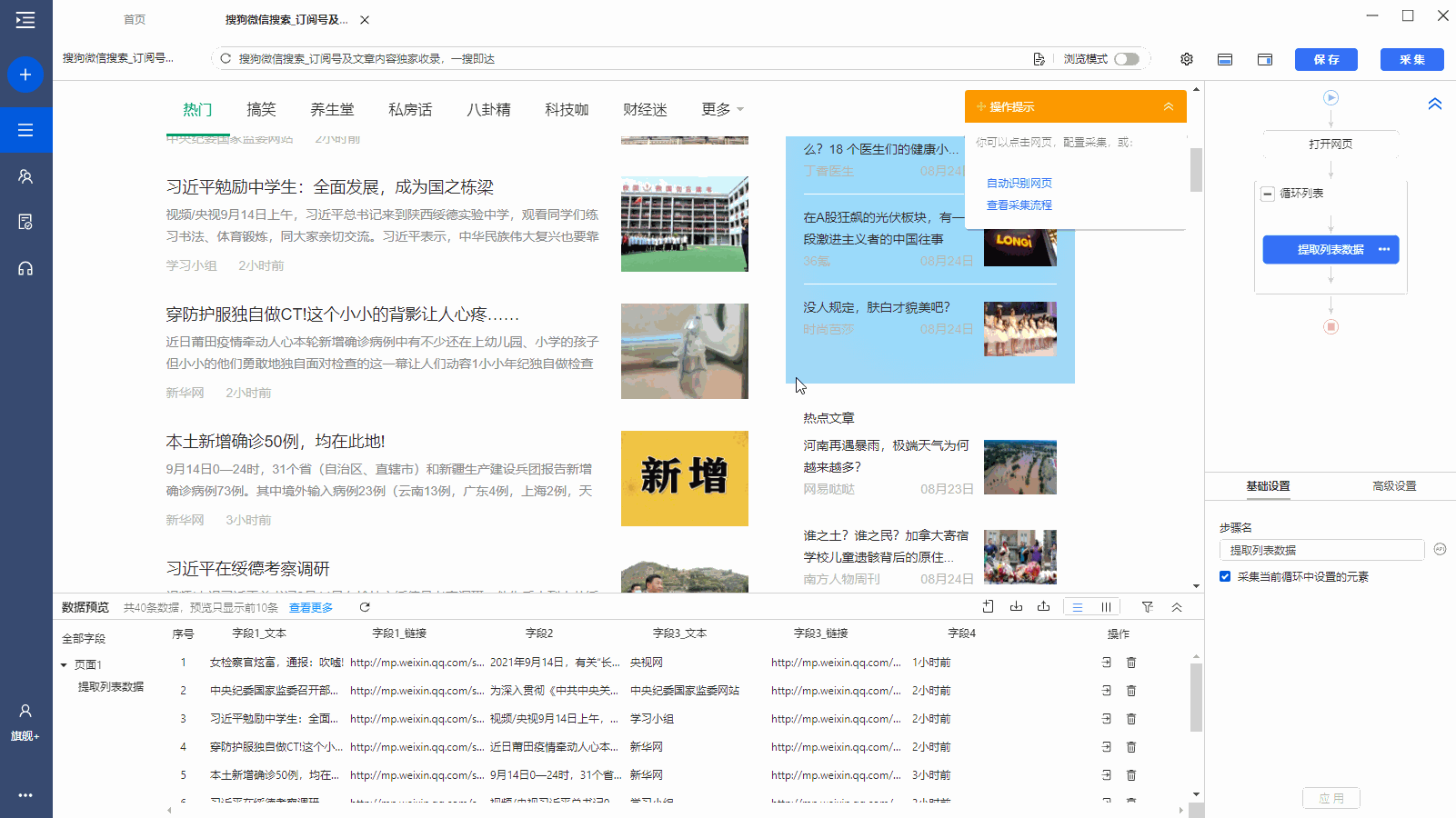
Task: Click the blue plus new task button
Action: (25, 75)
